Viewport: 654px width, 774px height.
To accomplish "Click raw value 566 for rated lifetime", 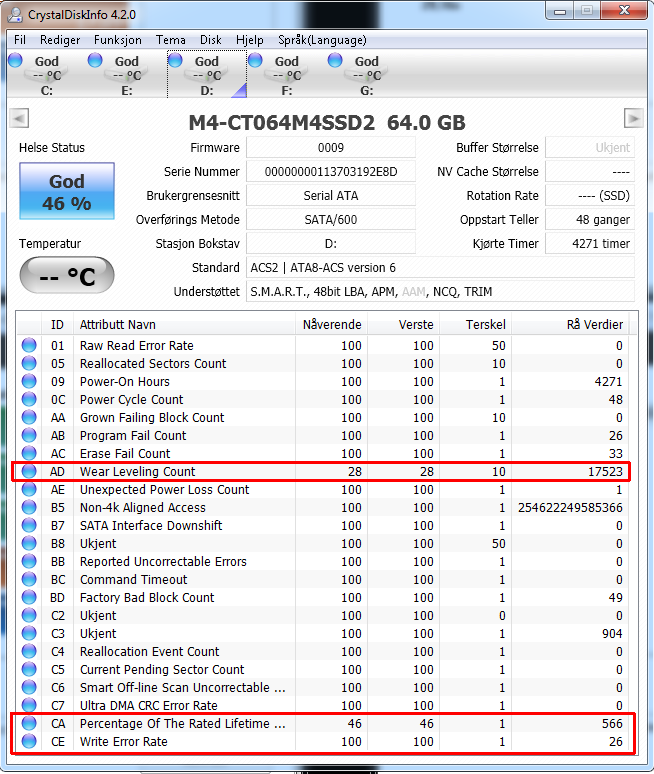I will [612, 723].
